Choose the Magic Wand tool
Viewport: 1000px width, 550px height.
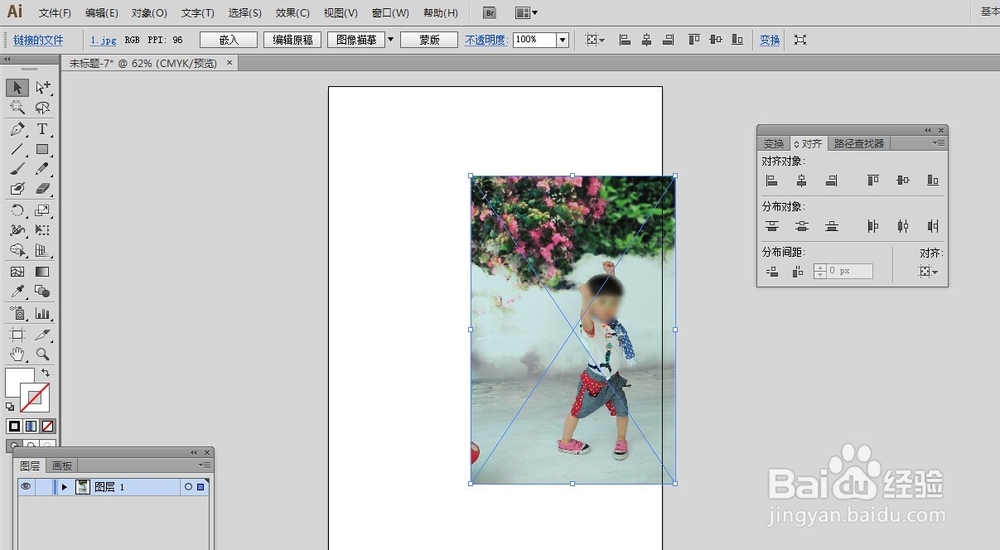17,107
